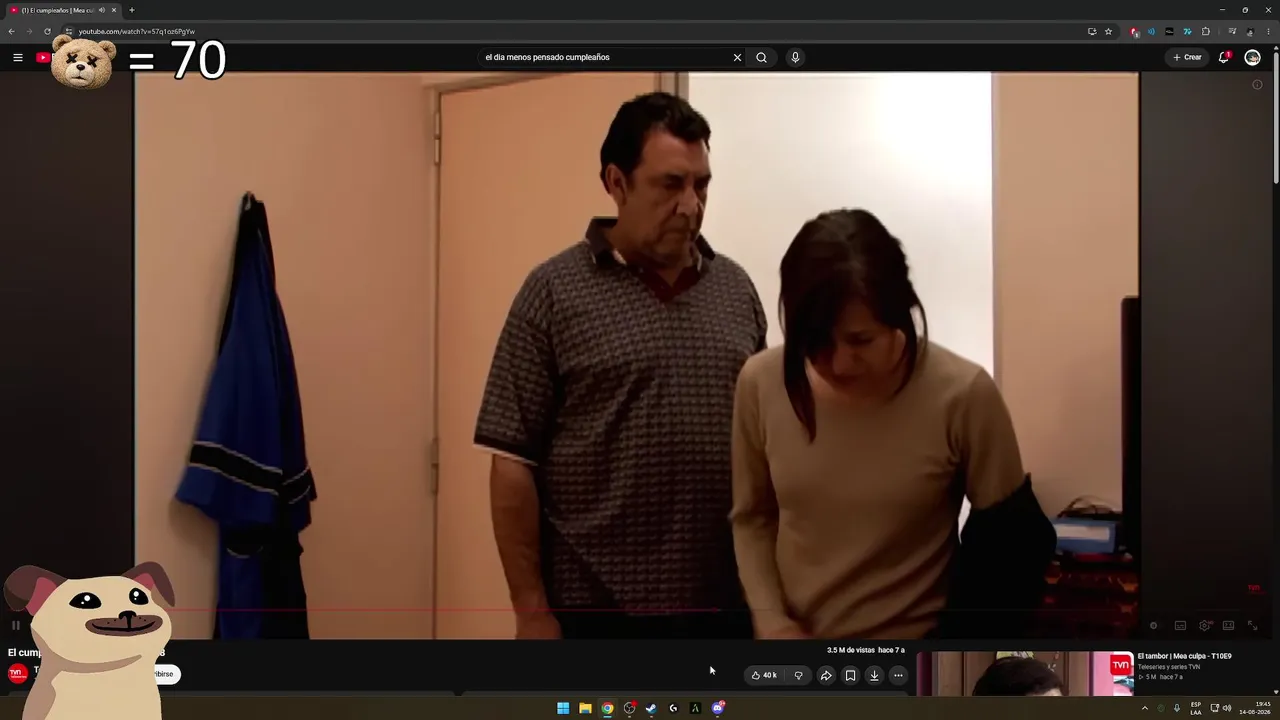Close the 'El cumpleaños' browser tab
The height and width of the screenshot is (720, 1280).
(114, 10)
